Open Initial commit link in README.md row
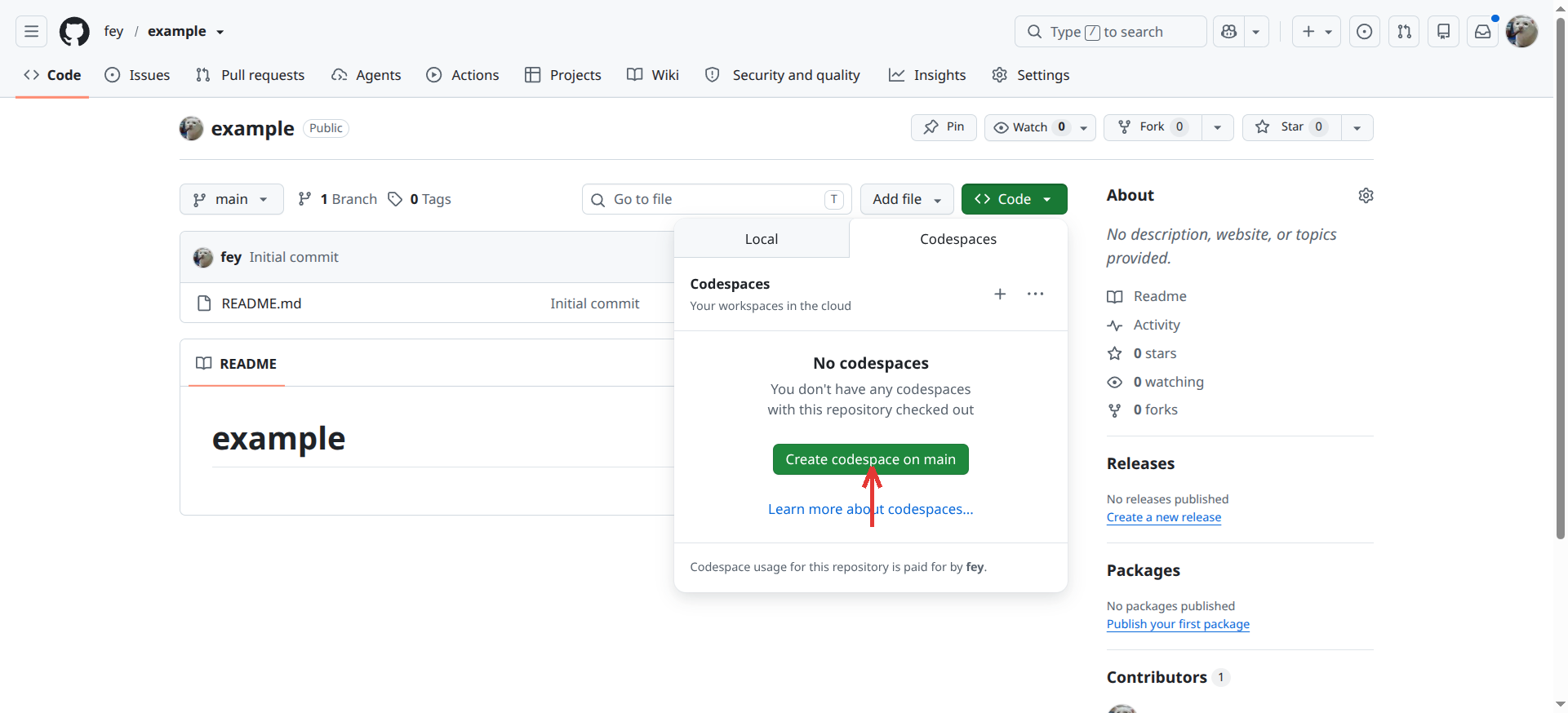The image size is (1568, 713). pos(595,303)
